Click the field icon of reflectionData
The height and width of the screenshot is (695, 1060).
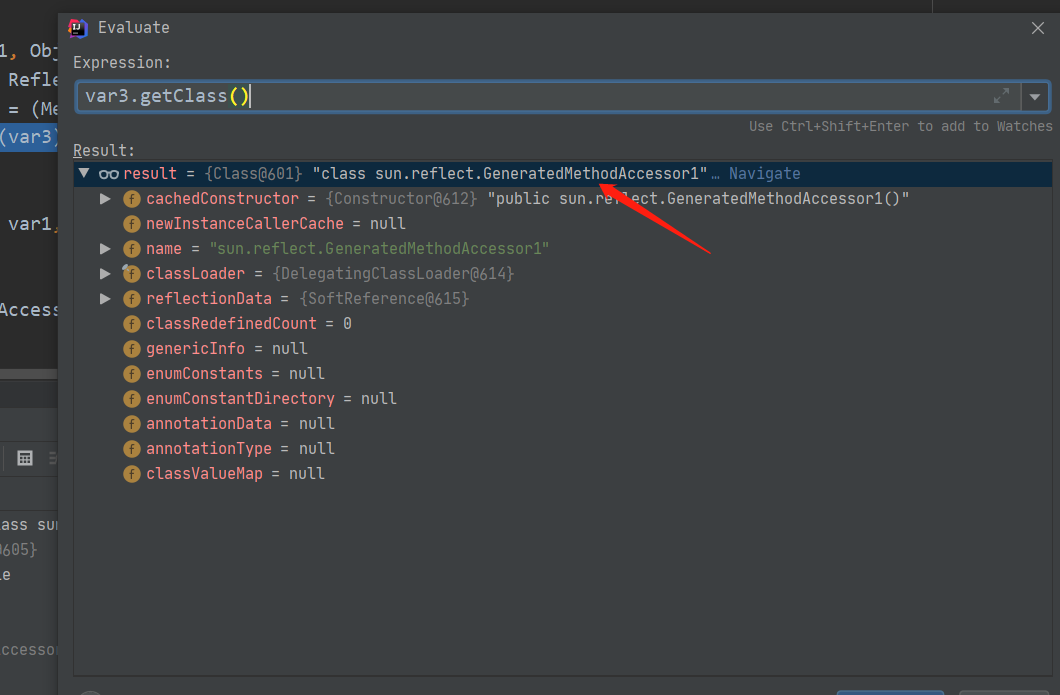132,299
